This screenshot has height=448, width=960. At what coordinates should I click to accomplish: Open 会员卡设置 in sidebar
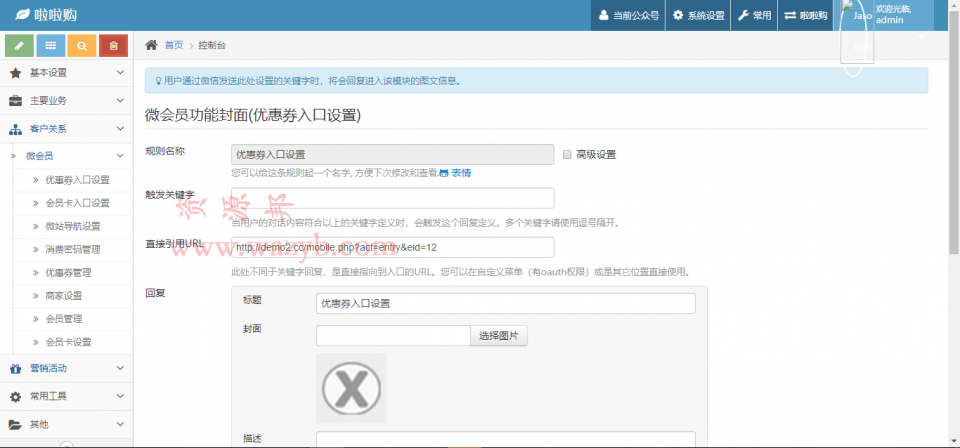point(69,342)
